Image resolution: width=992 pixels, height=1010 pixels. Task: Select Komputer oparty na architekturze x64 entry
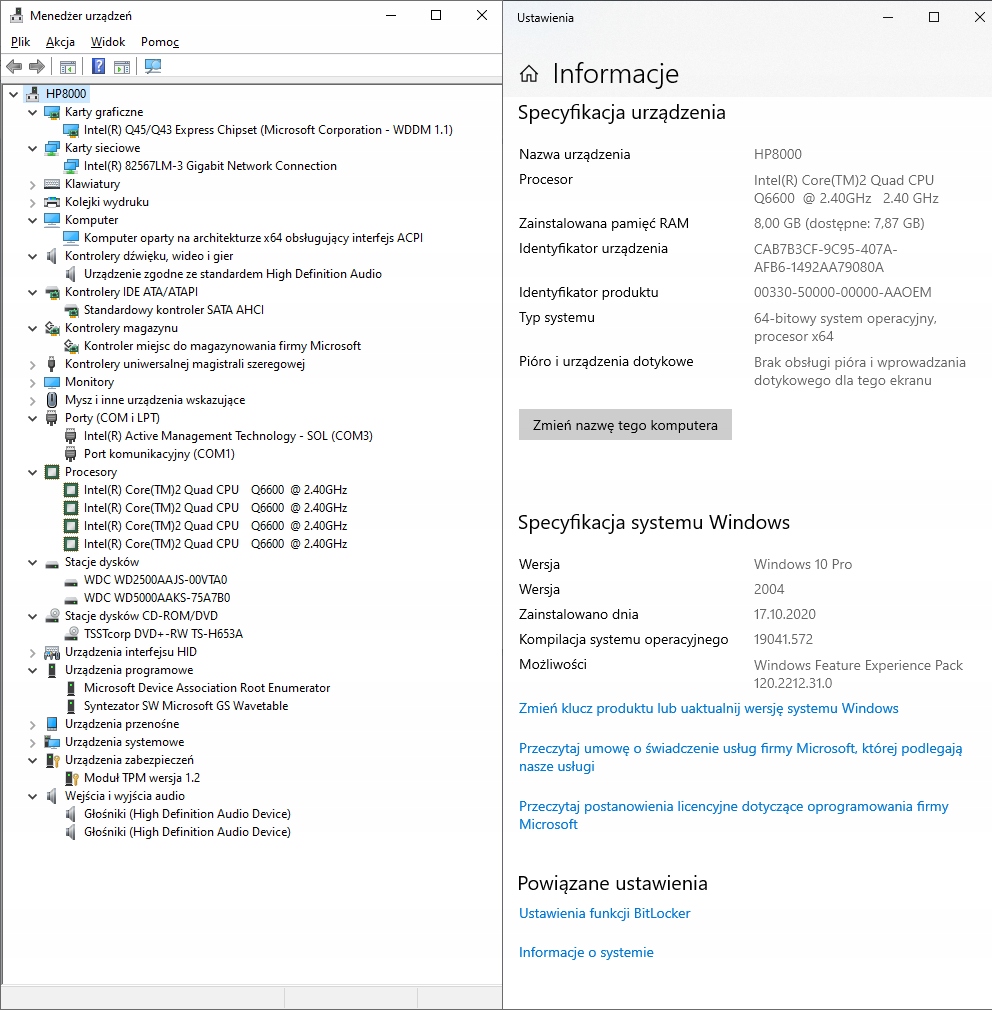[253, 238]
